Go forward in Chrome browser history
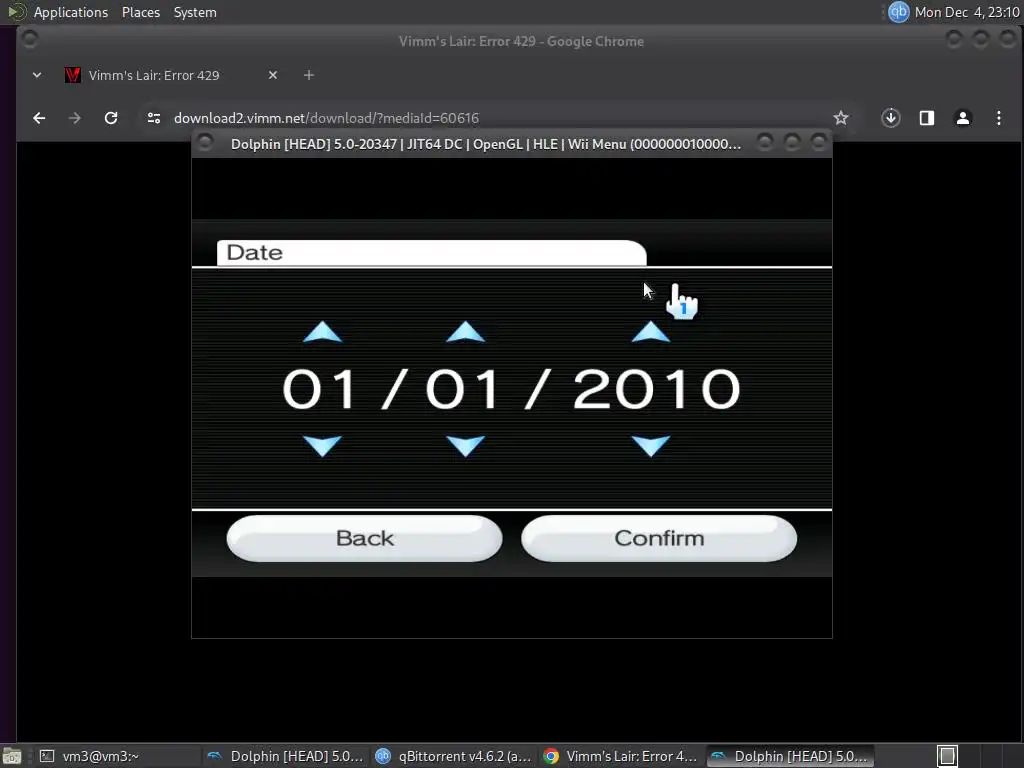This screenshot has width=1024, height=768. pyautogui.click(x=74, y=118)
